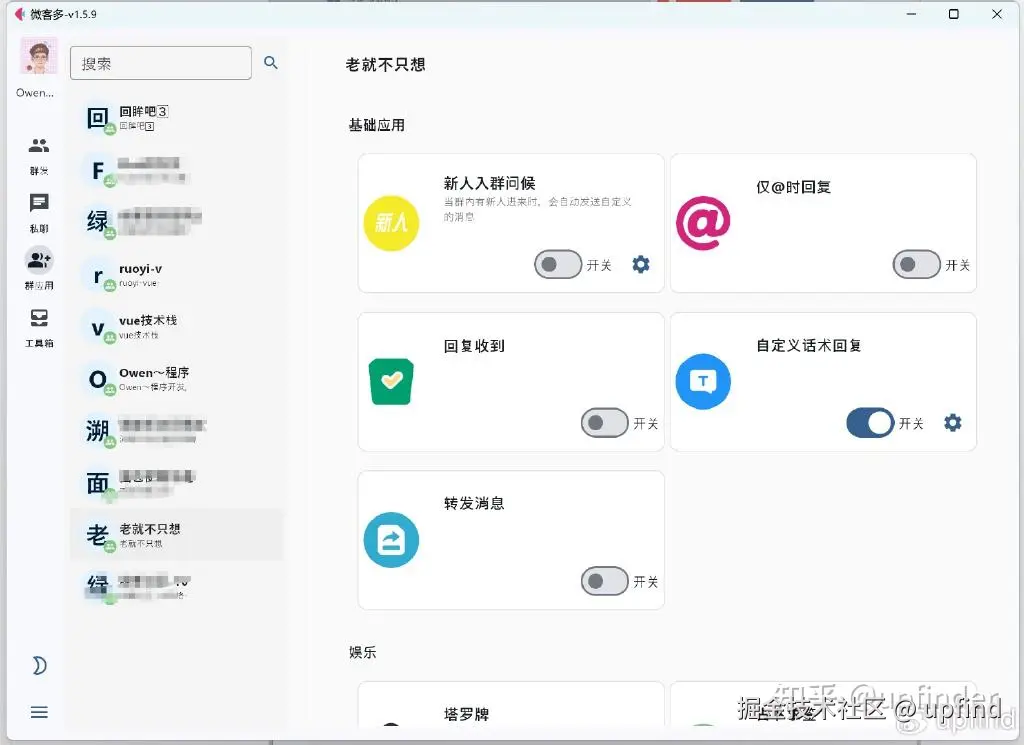Maximize the 微客多 window
This screenshot has width=1024, height=745.
[x=953, y=14]
